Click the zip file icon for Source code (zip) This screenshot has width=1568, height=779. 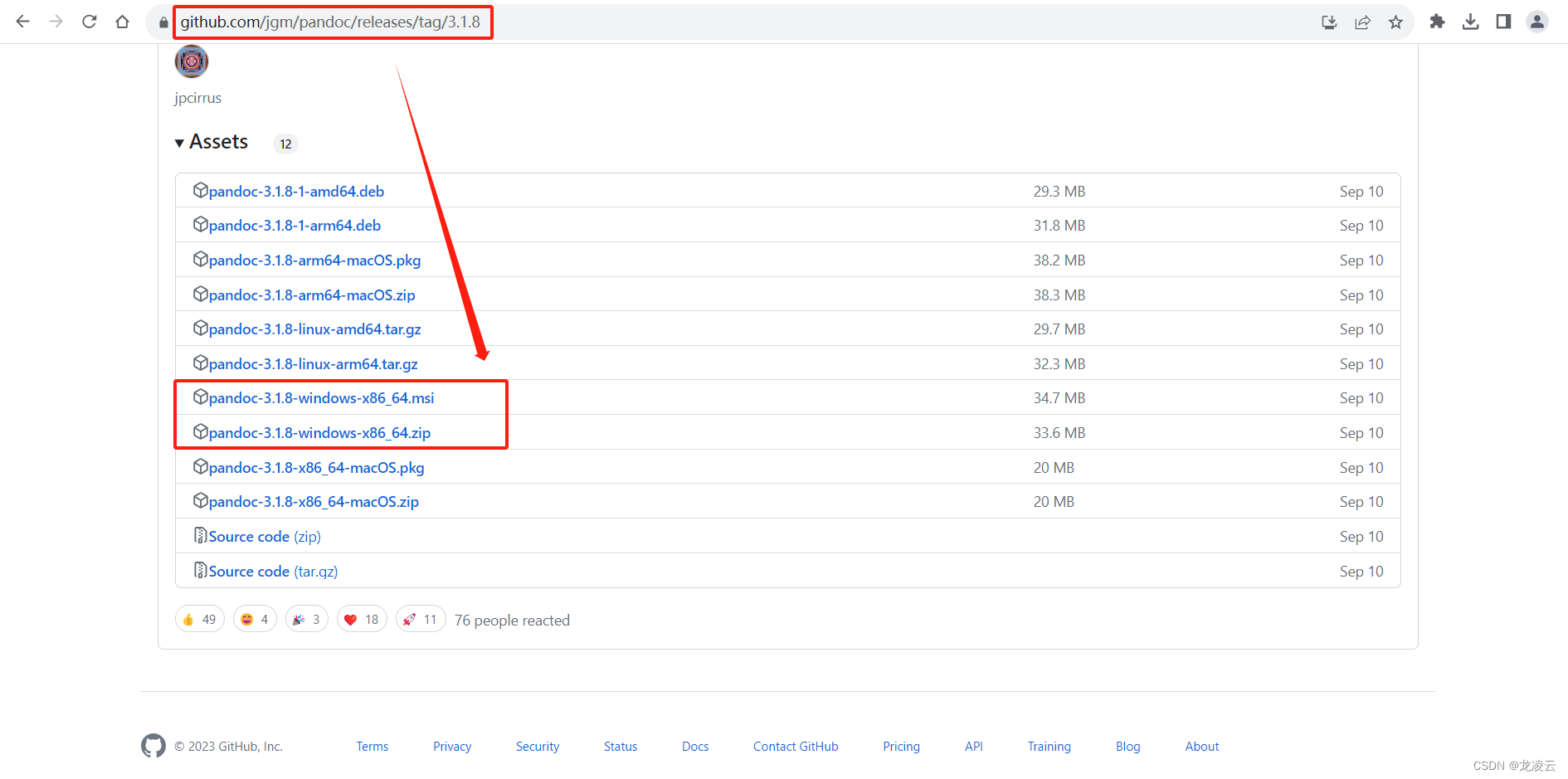(200, 535)
